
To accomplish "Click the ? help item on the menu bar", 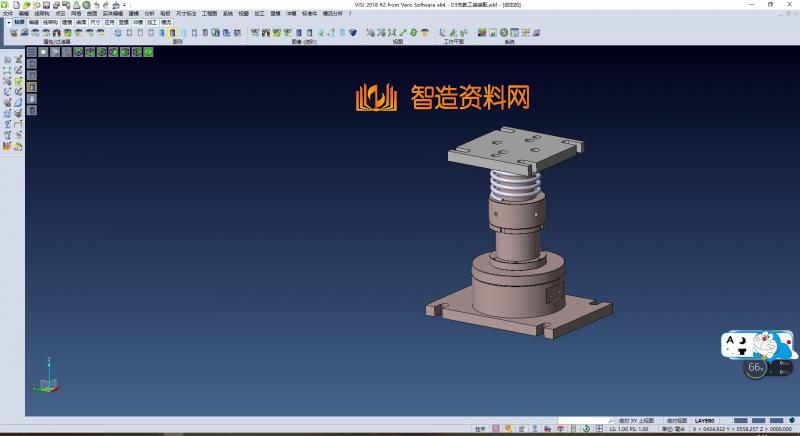I will [x=350, y=14].
